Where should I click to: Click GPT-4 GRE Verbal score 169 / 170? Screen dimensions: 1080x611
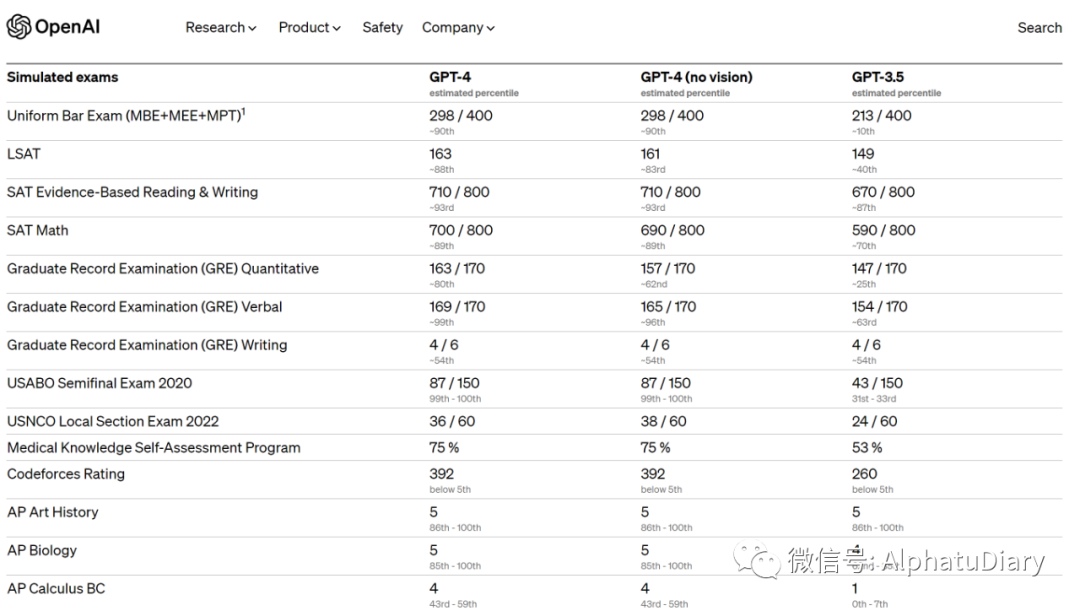tap(457, 307)
